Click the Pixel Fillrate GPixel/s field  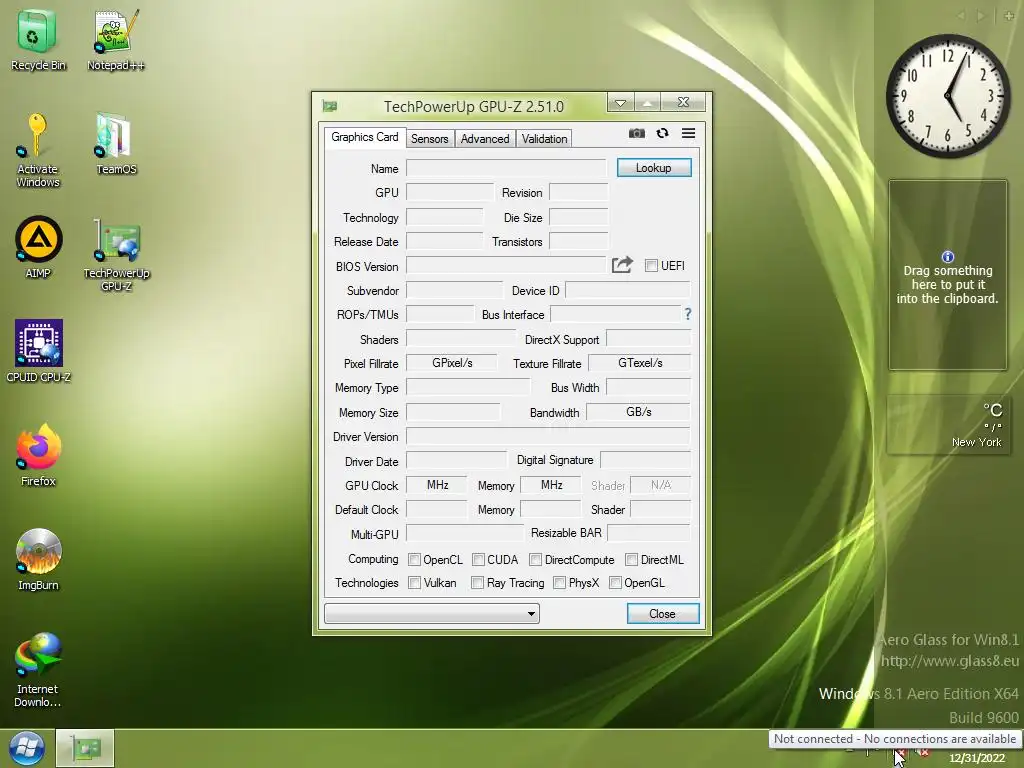pyautogui.click(x=451, y=363)
